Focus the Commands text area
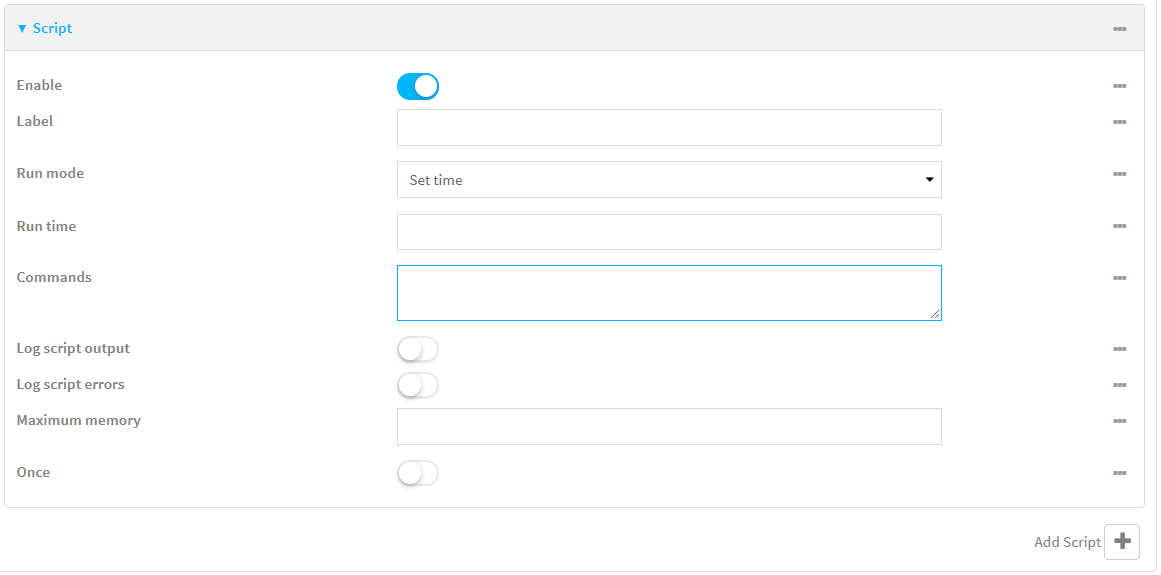 click(x=669, y=293)
